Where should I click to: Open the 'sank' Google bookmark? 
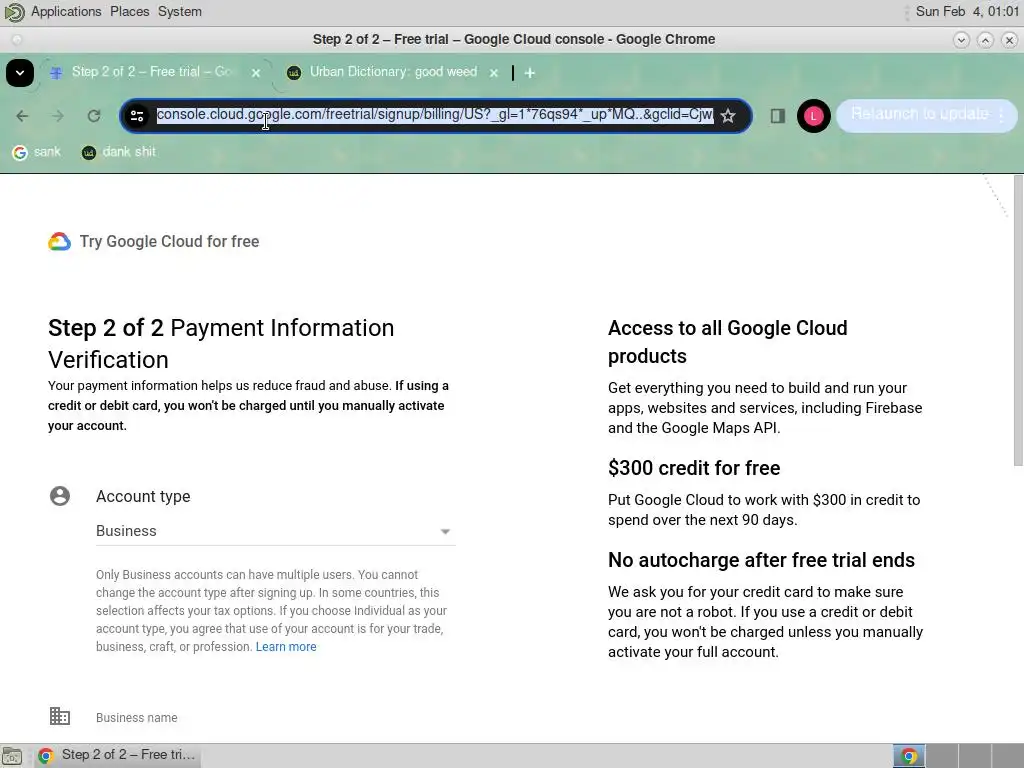point(37,152)
